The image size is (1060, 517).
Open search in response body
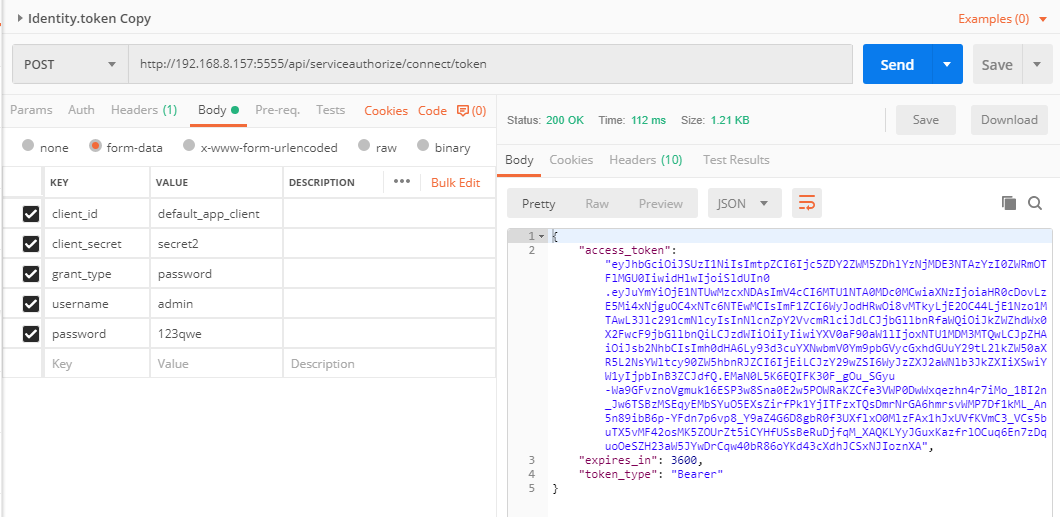pyautogui.click(x=1035, y=203)
